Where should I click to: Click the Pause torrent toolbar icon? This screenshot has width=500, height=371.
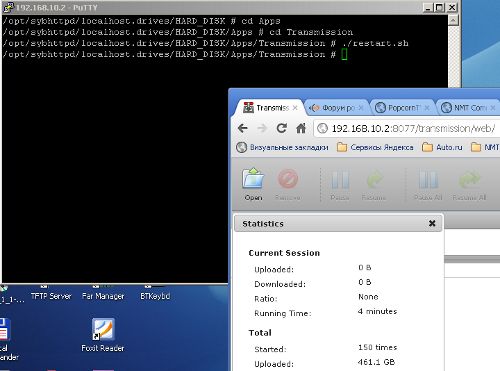click(340, 185)
